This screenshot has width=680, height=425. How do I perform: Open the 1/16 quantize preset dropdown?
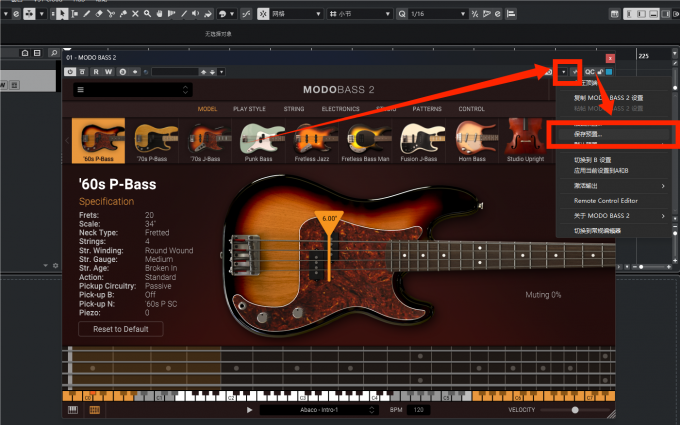click(x=438, y=14)
